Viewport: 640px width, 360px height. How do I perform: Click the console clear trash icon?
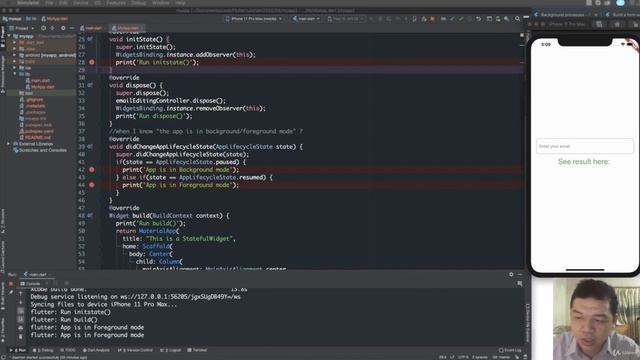coord(21,336)
